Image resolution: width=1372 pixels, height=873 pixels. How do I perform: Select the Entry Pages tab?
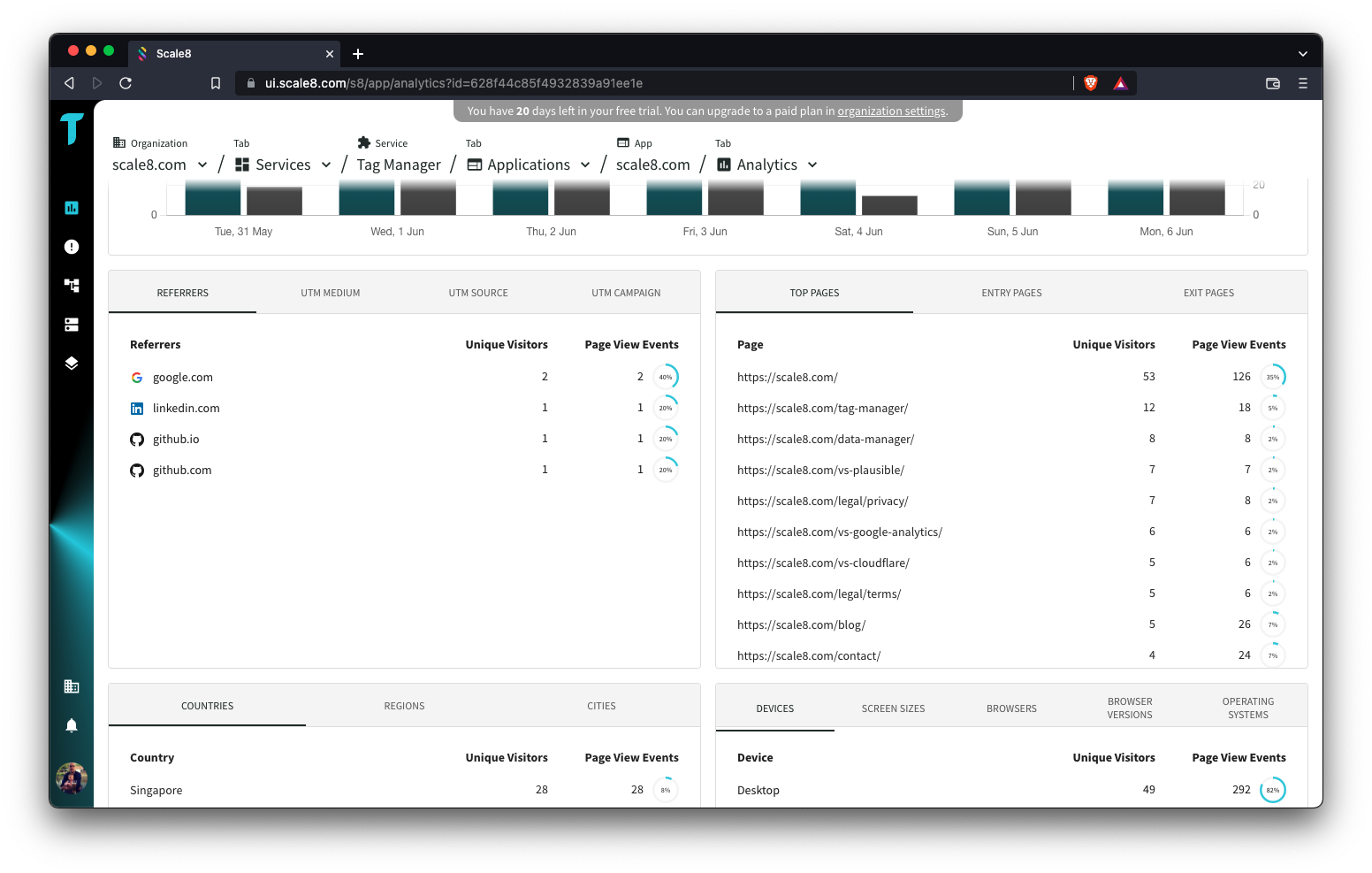1011,293
